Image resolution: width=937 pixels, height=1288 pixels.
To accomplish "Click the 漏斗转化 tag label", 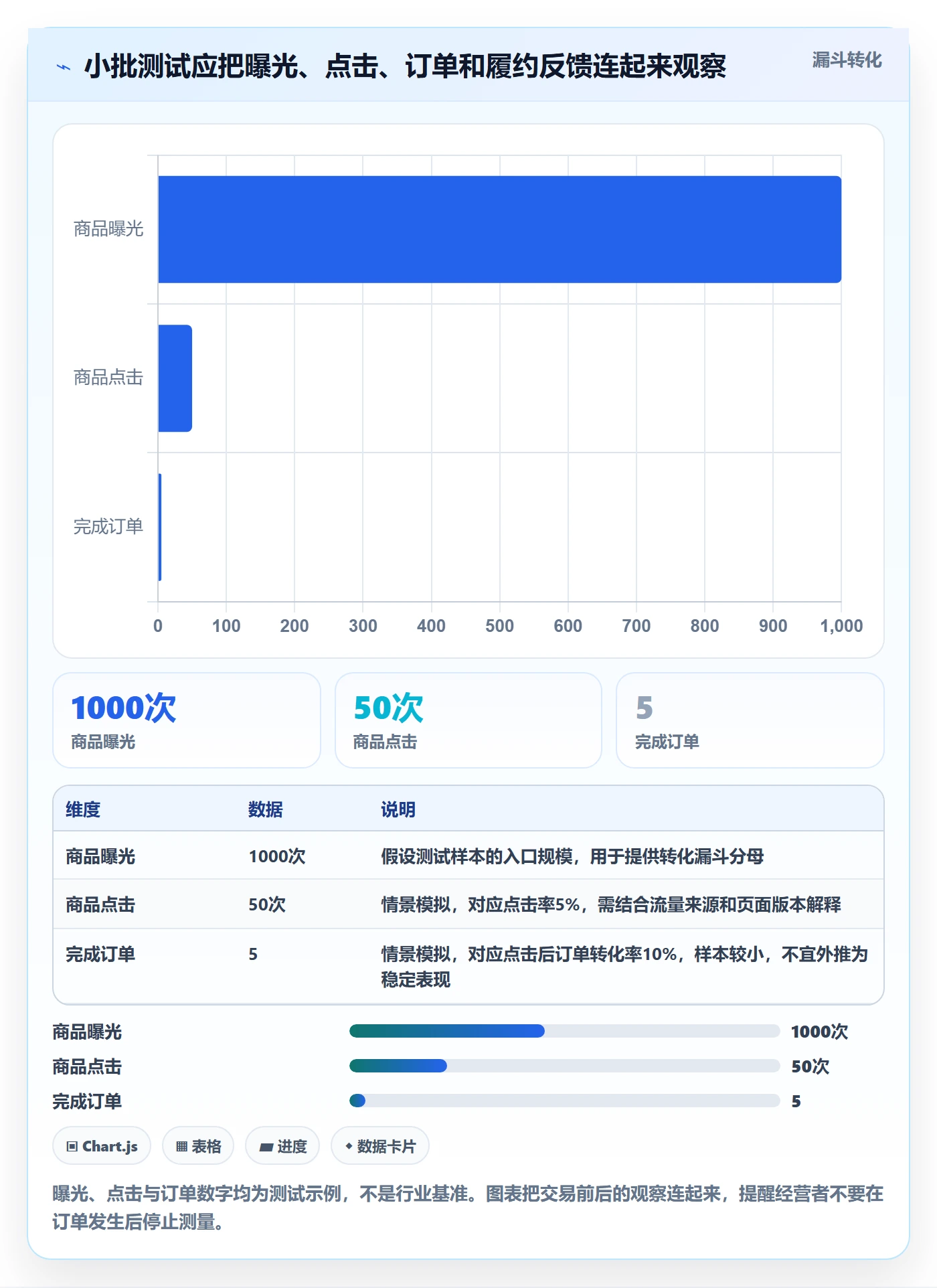I will coord(847,60).
